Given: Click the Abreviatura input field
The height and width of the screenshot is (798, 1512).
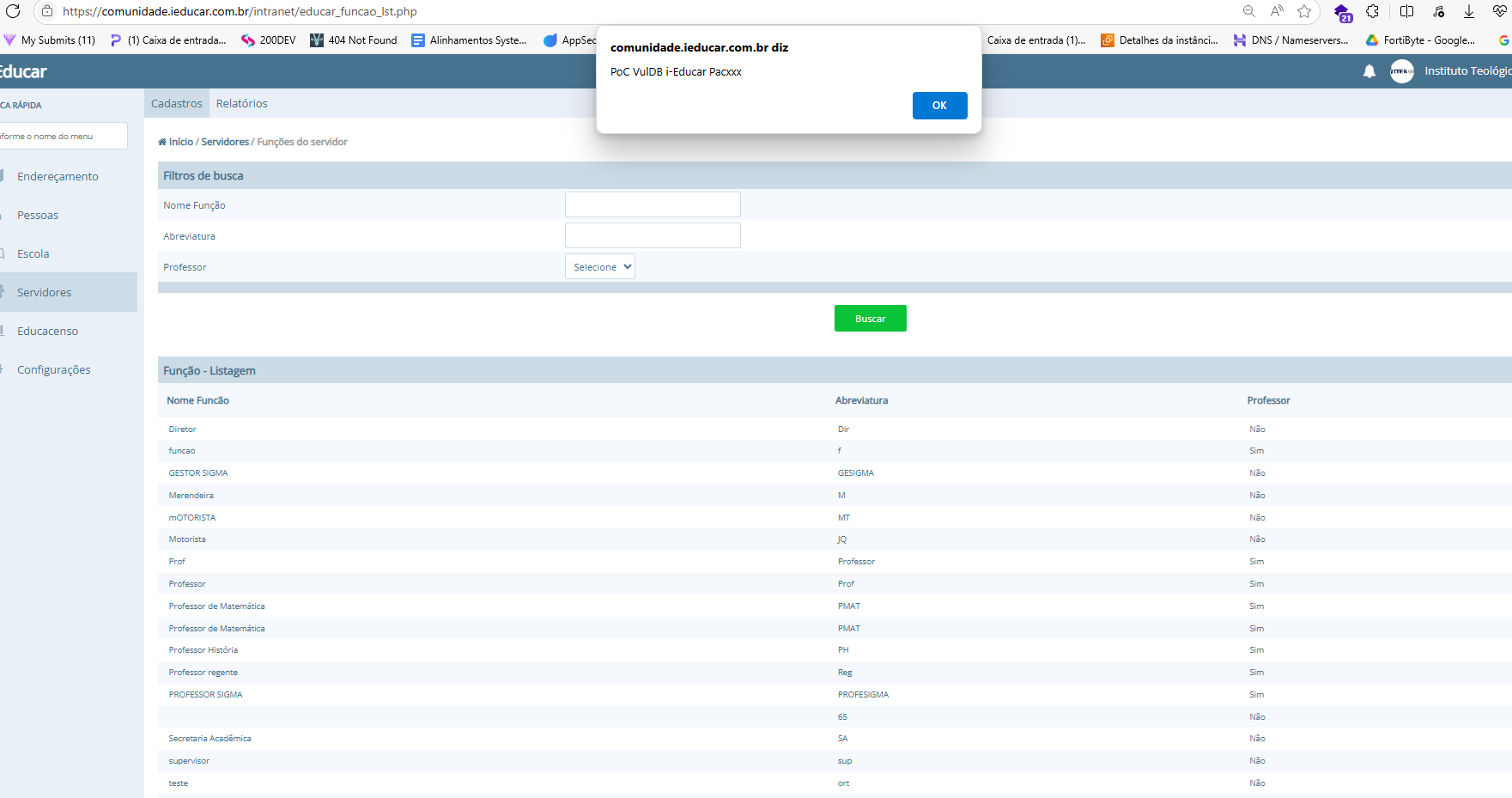Looking at the screenshot, I should point(653,235).
